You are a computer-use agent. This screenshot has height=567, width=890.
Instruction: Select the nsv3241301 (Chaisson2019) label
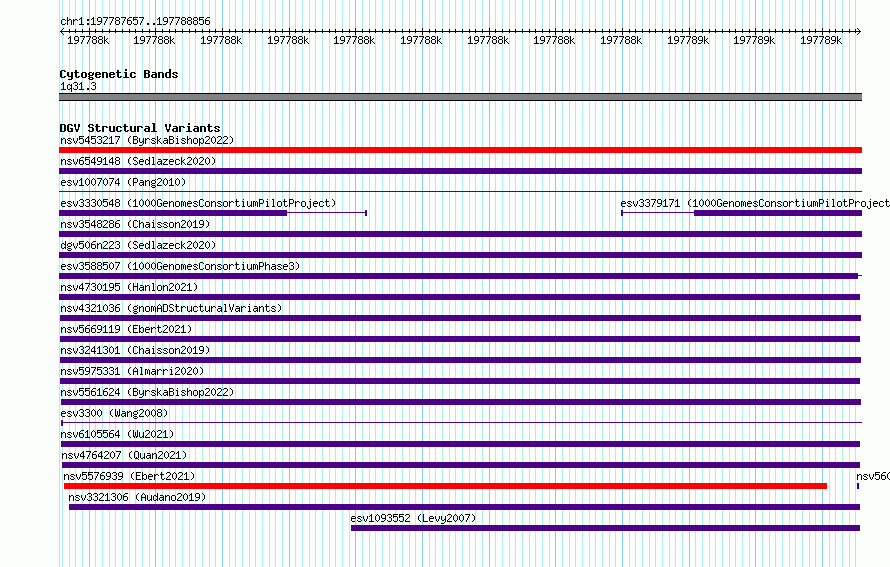(135, 350)
